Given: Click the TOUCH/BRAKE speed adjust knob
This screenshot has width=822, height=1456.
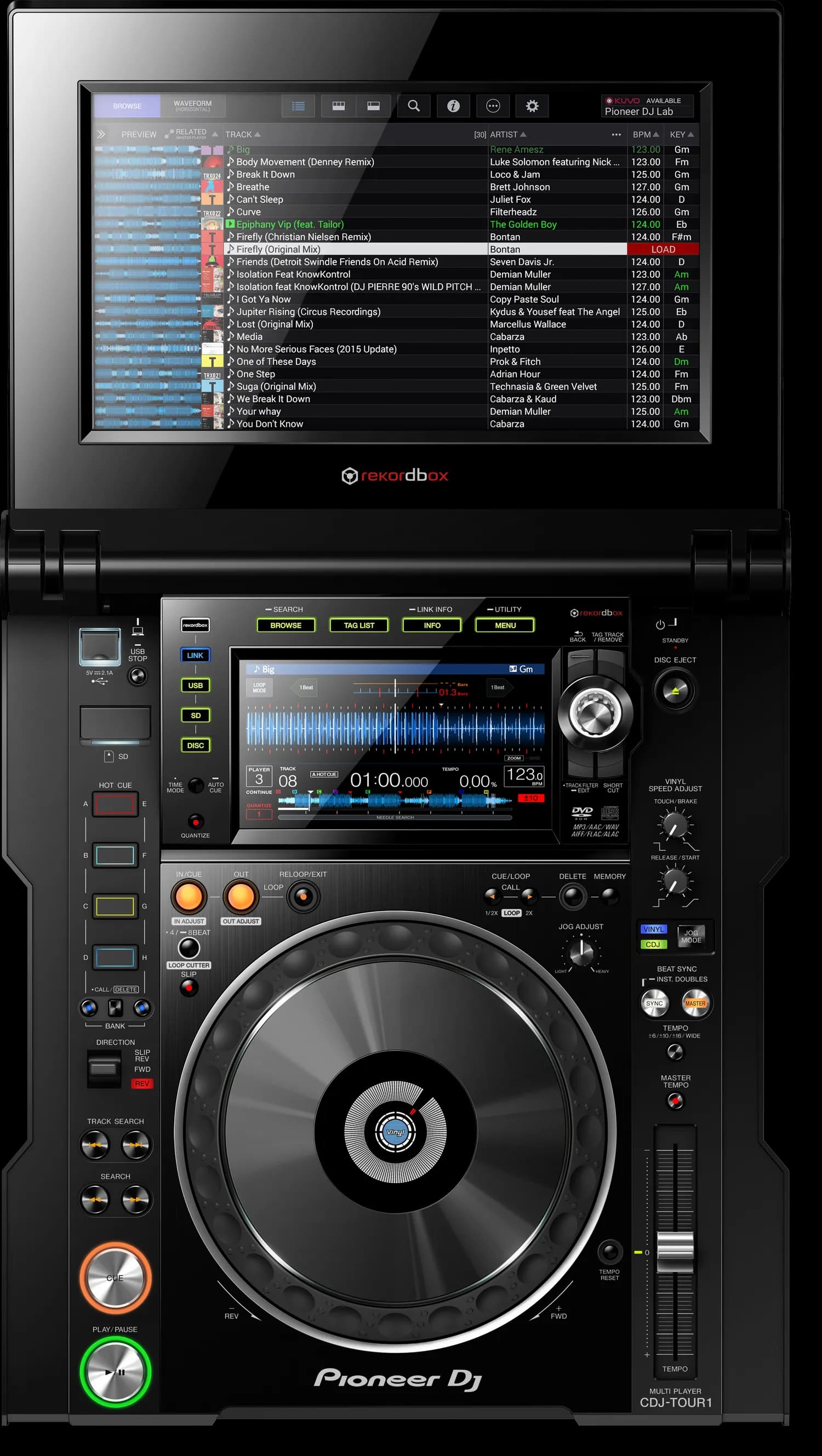Looking at the screenshot, I should point(675,827).
